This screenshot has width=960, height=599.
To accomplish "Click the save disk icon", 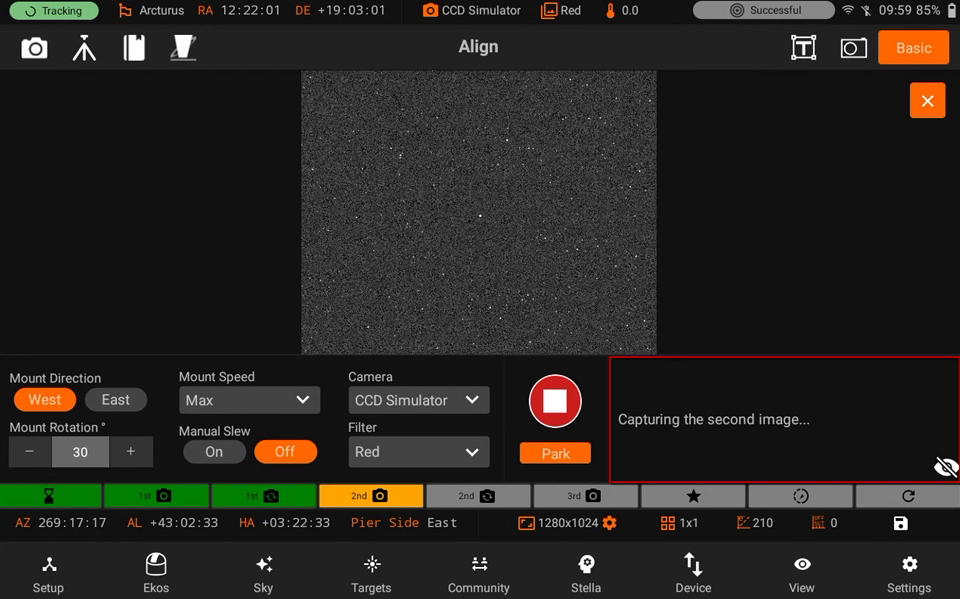I will pyautogui.click(x=901, y=523).
